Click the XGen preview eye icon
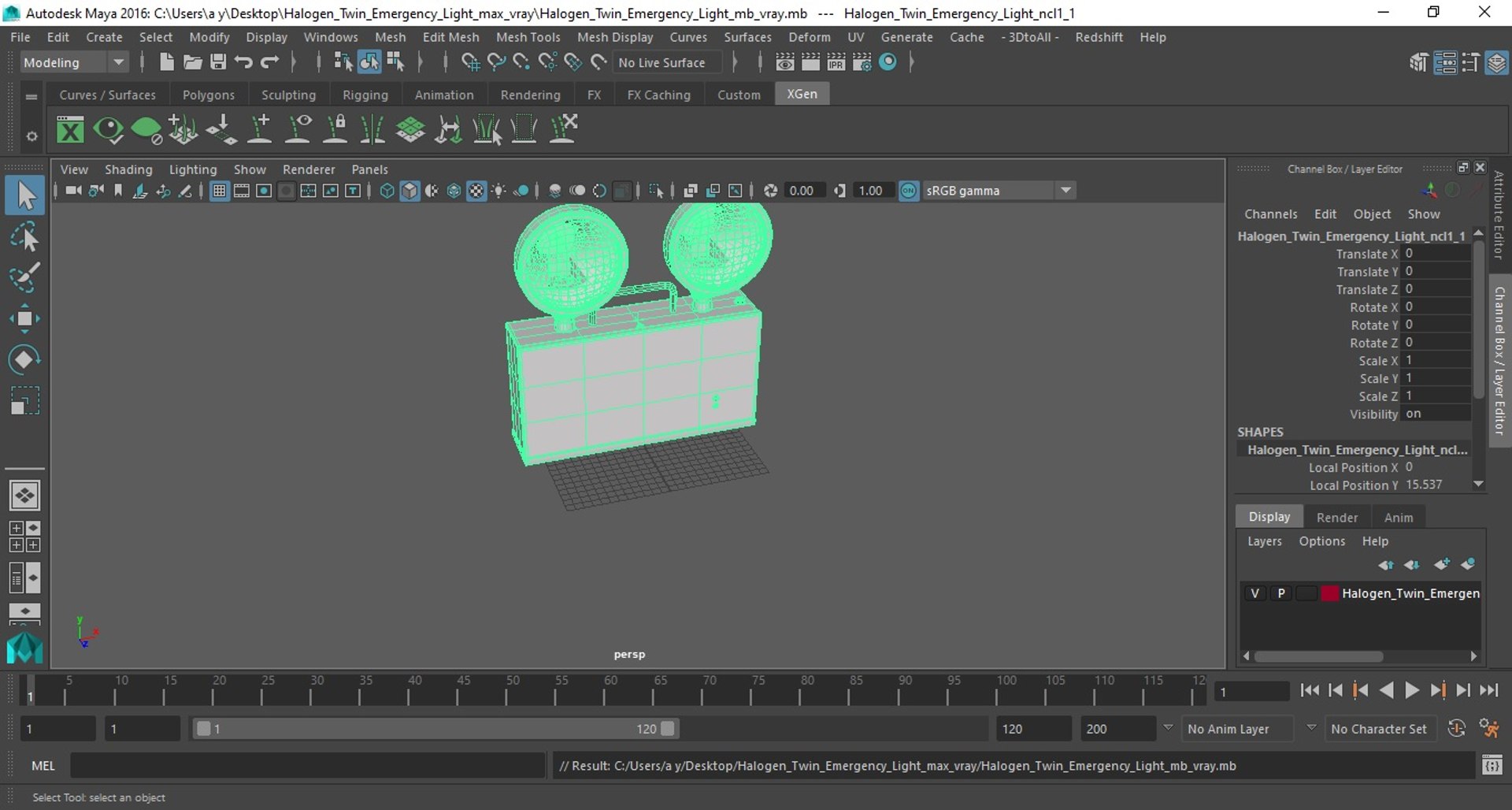 click(x=108, y=129)
